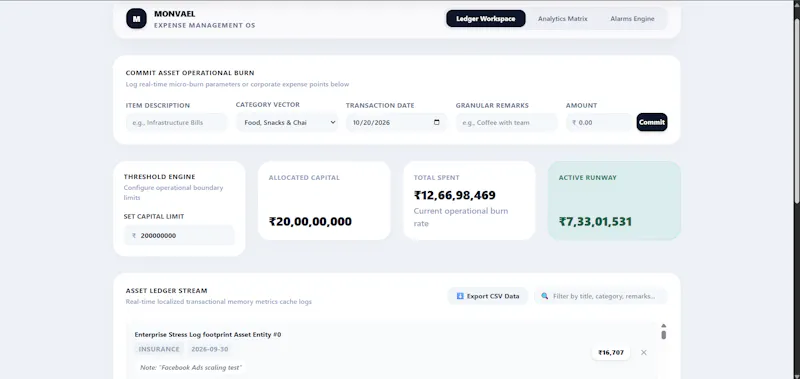Click the MONVAEL brand name text
Image resolution: width=800 pixels, height=379 pixels.
(174, 14)
